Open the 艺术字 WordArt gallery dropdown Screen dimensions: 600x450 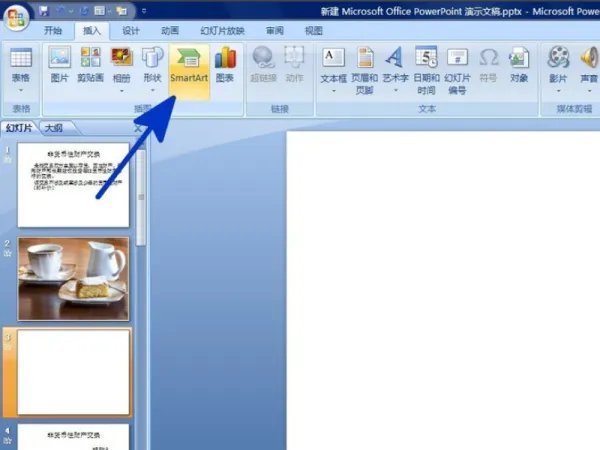(395, 89)
